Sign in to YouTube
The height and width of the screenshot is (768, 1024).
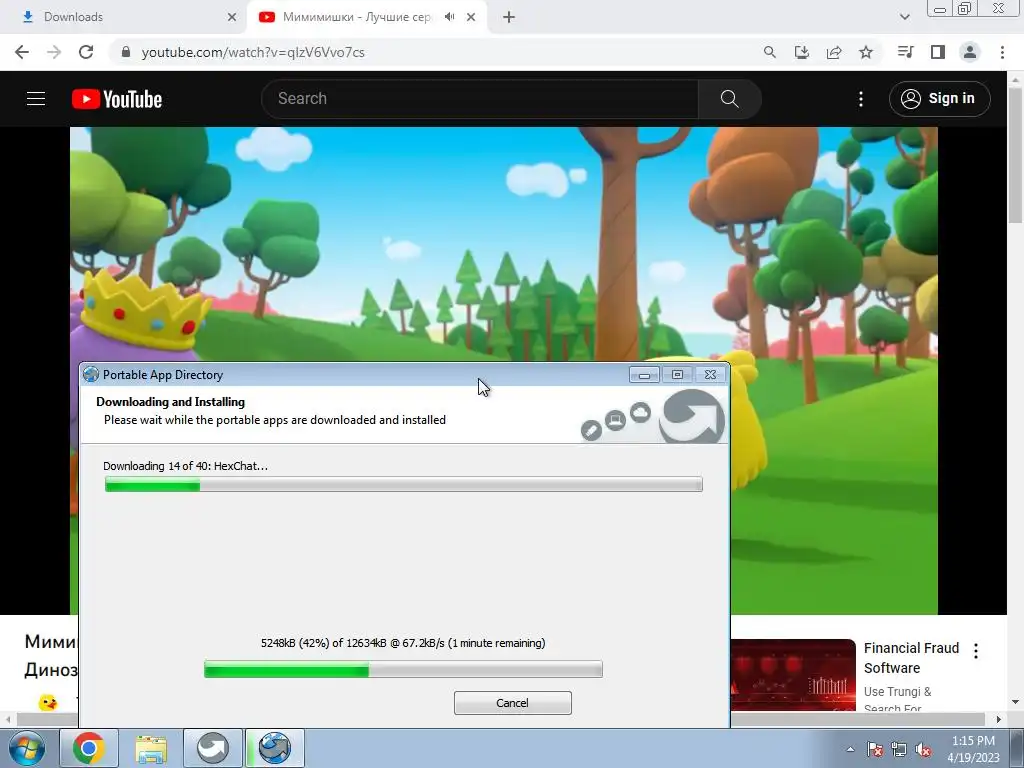[940, 99]
